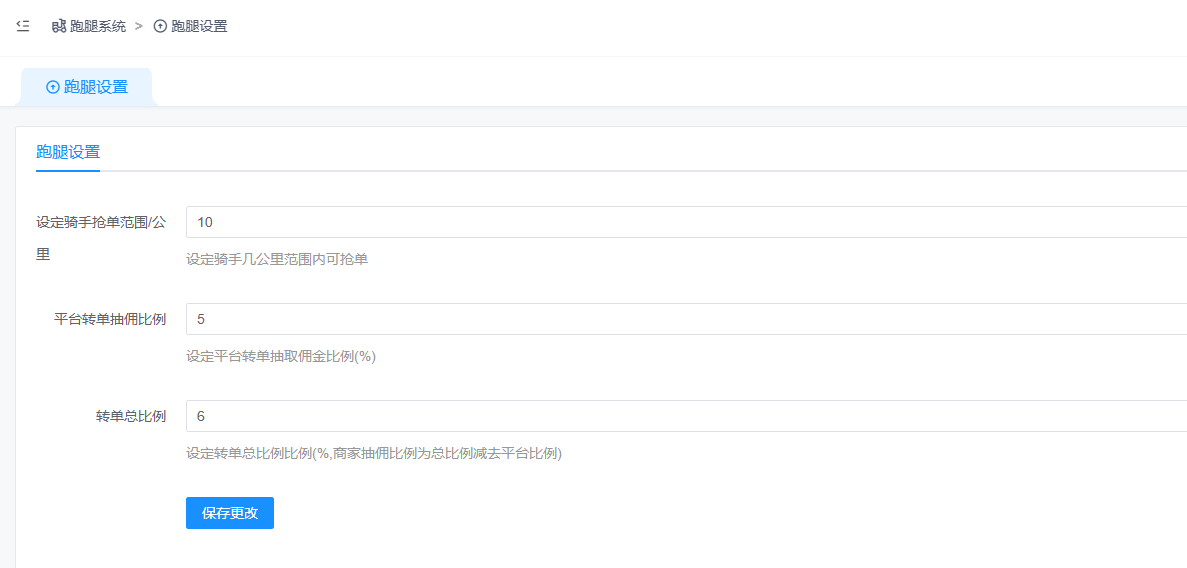Image resolution: width=1187 pixels, height=568 pixels.
Task: Click the circled arrow icon on the 跑腿设置 page tab
Action: click(x=53, y=87)
